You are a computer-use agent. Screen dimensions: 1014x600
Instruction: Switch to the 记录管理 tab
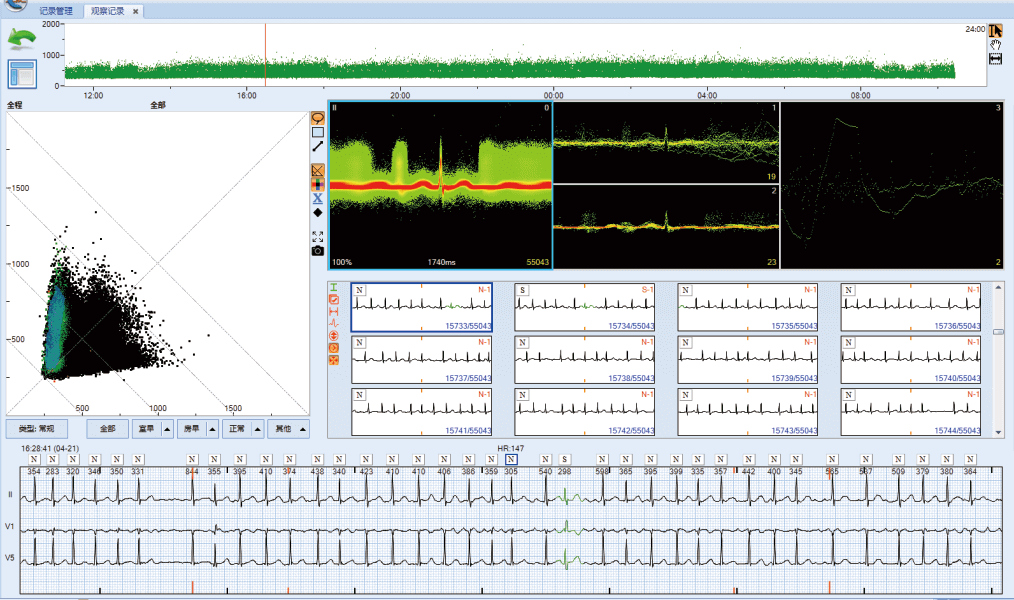point(58,11)
